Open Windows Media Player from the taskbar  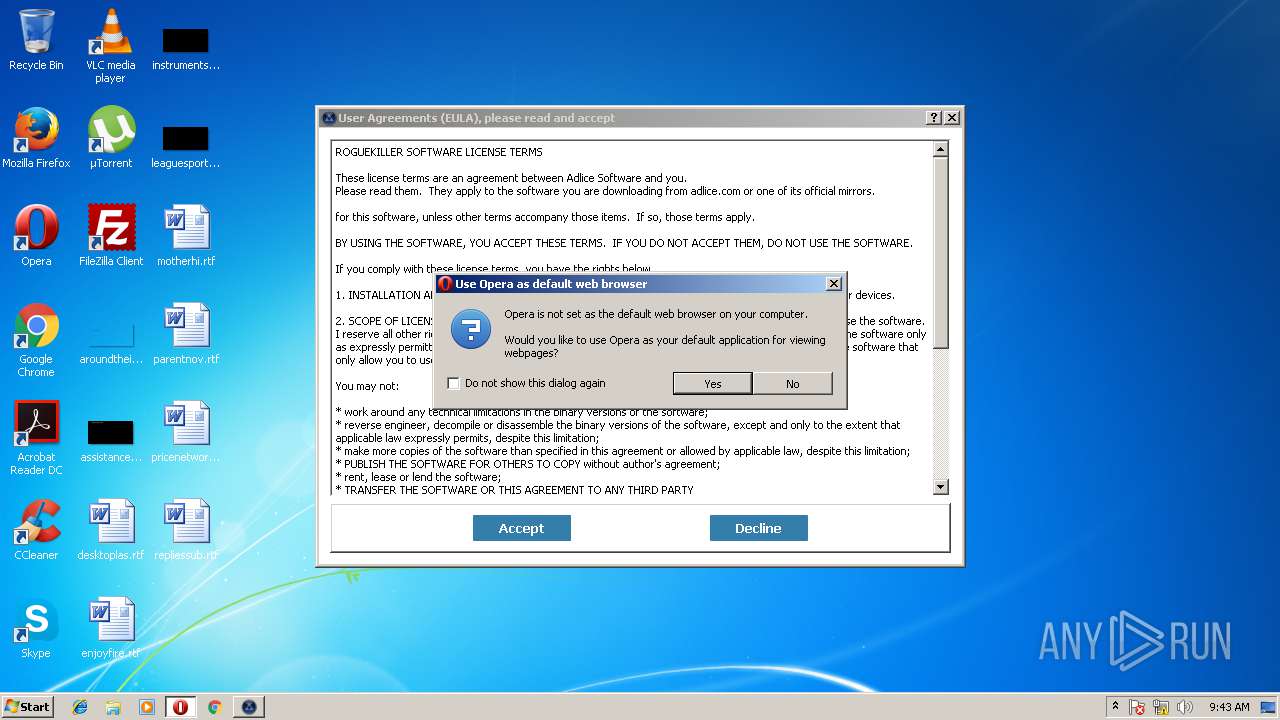pos(147,707)
